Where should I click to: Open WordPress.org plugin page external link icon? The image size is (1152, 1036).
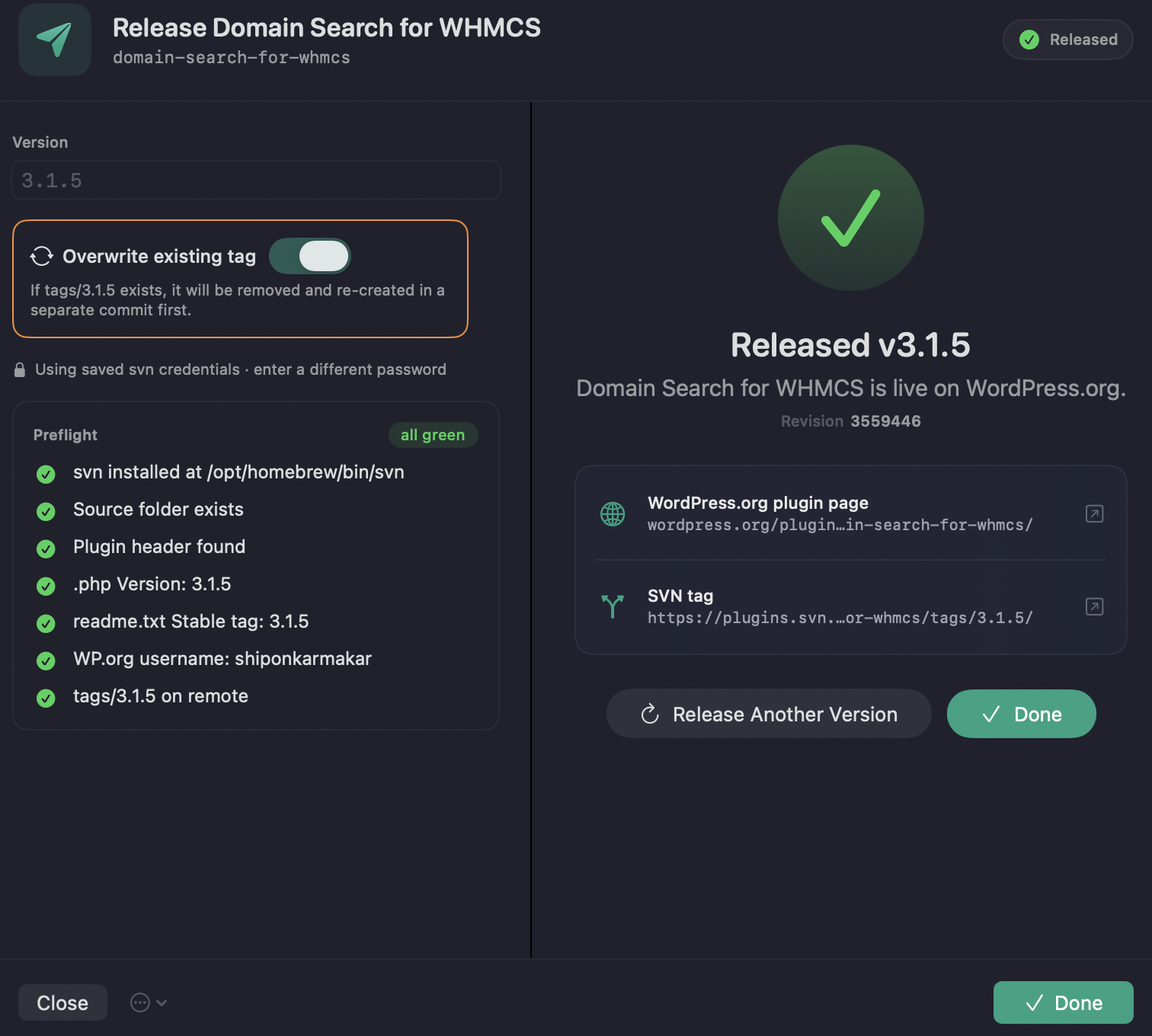tap(1094, 513)
